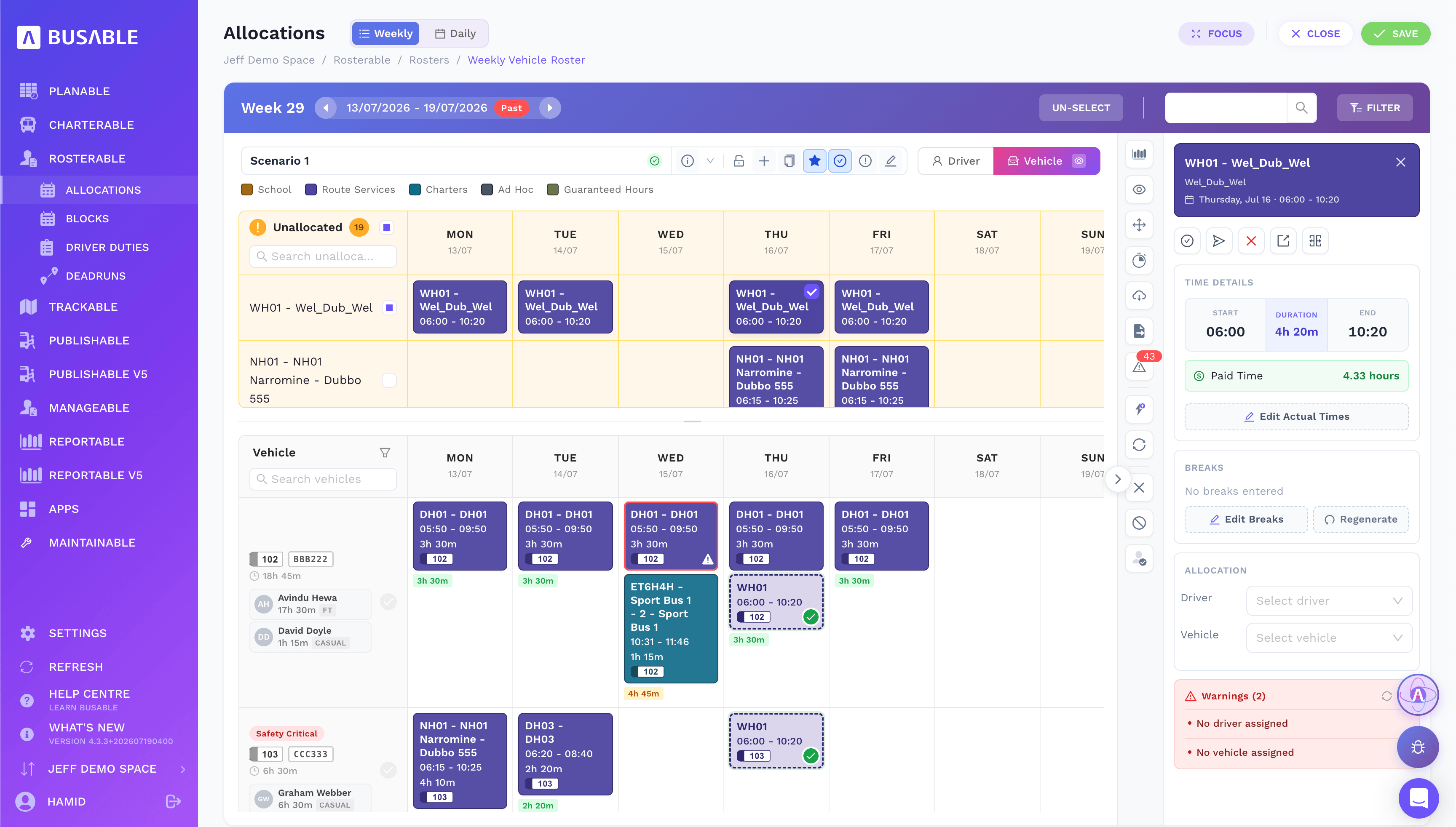Click the scenario lock icon
The image size is (1456, 827).
coord(738,161)
